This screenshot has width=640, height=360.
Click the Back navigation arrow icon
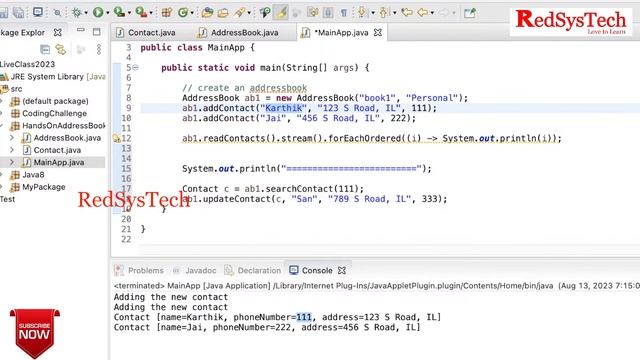(x=423, y=13)
